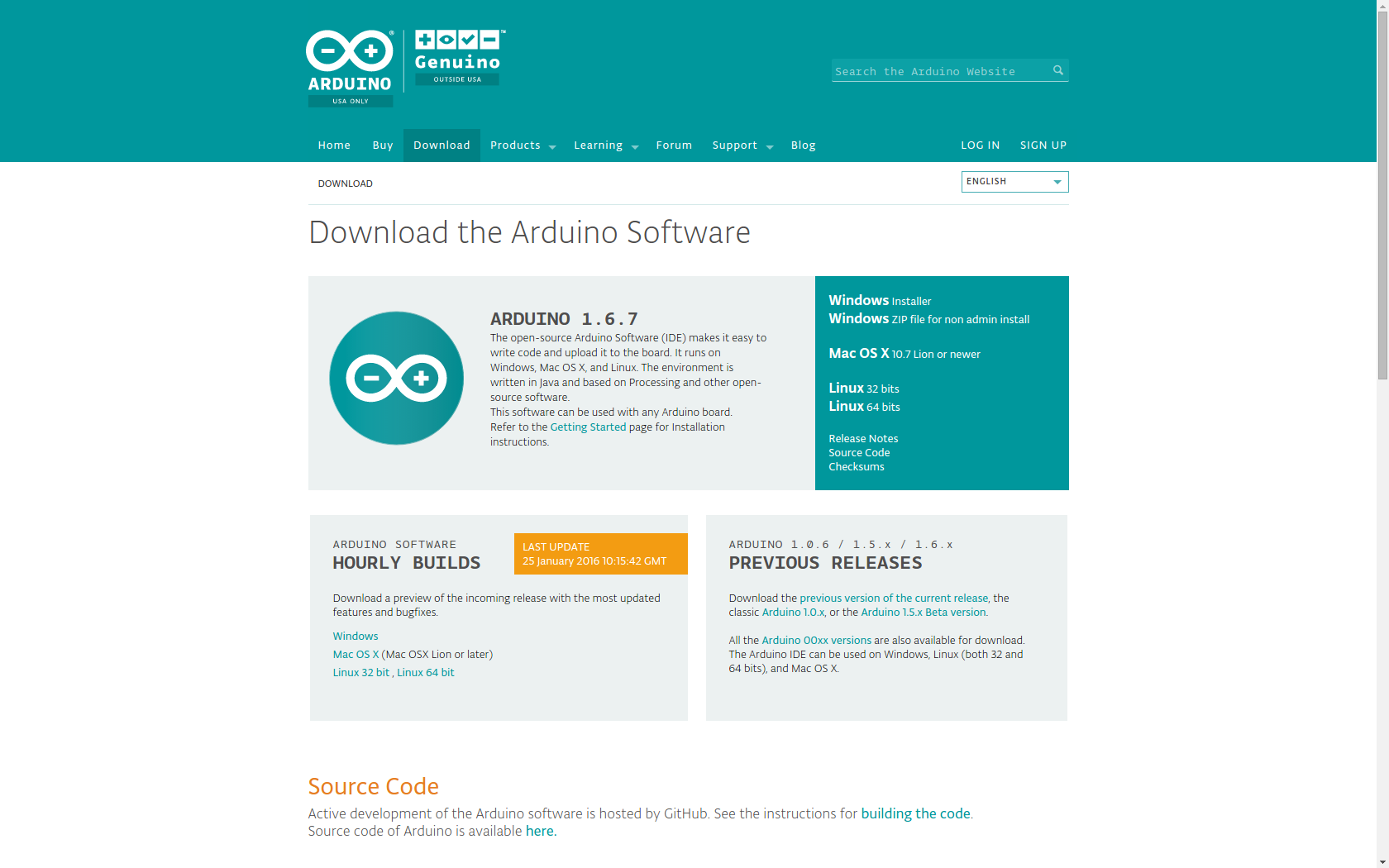Switch to the Download tab

pyautogui.click(x=442, y=145)
